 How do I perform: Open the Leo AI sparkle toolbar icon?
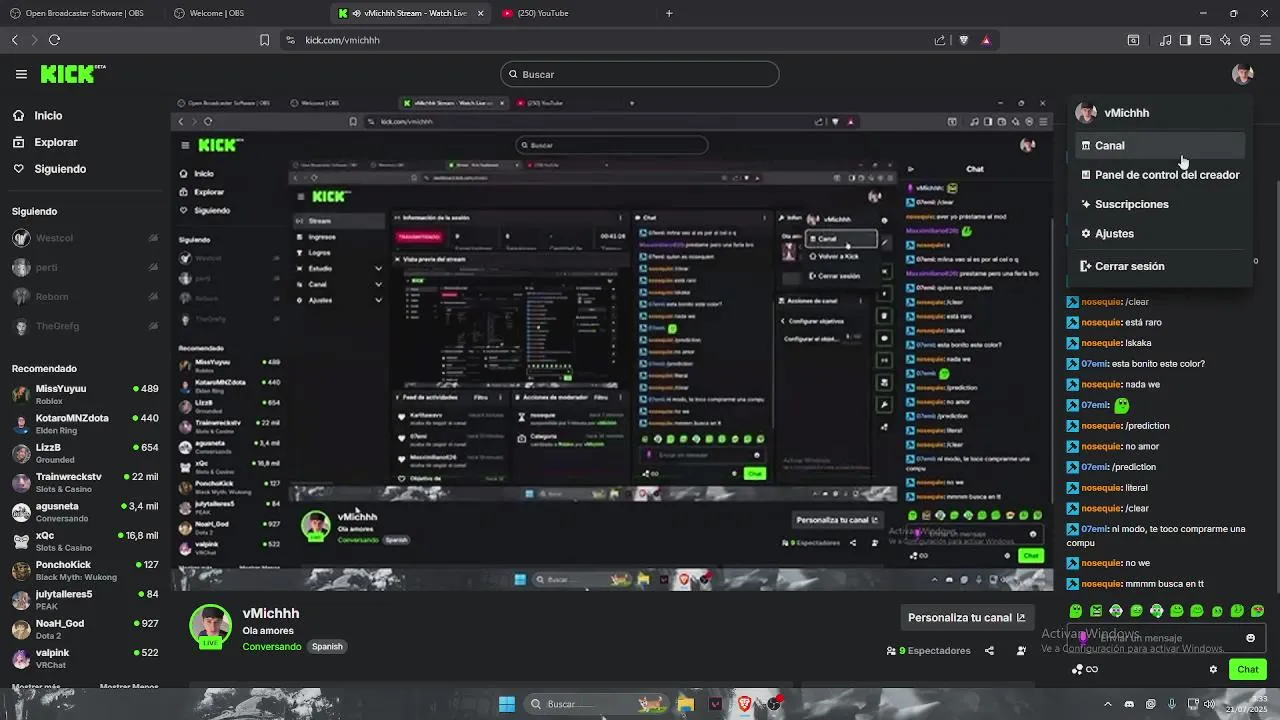click(1225, 40)
